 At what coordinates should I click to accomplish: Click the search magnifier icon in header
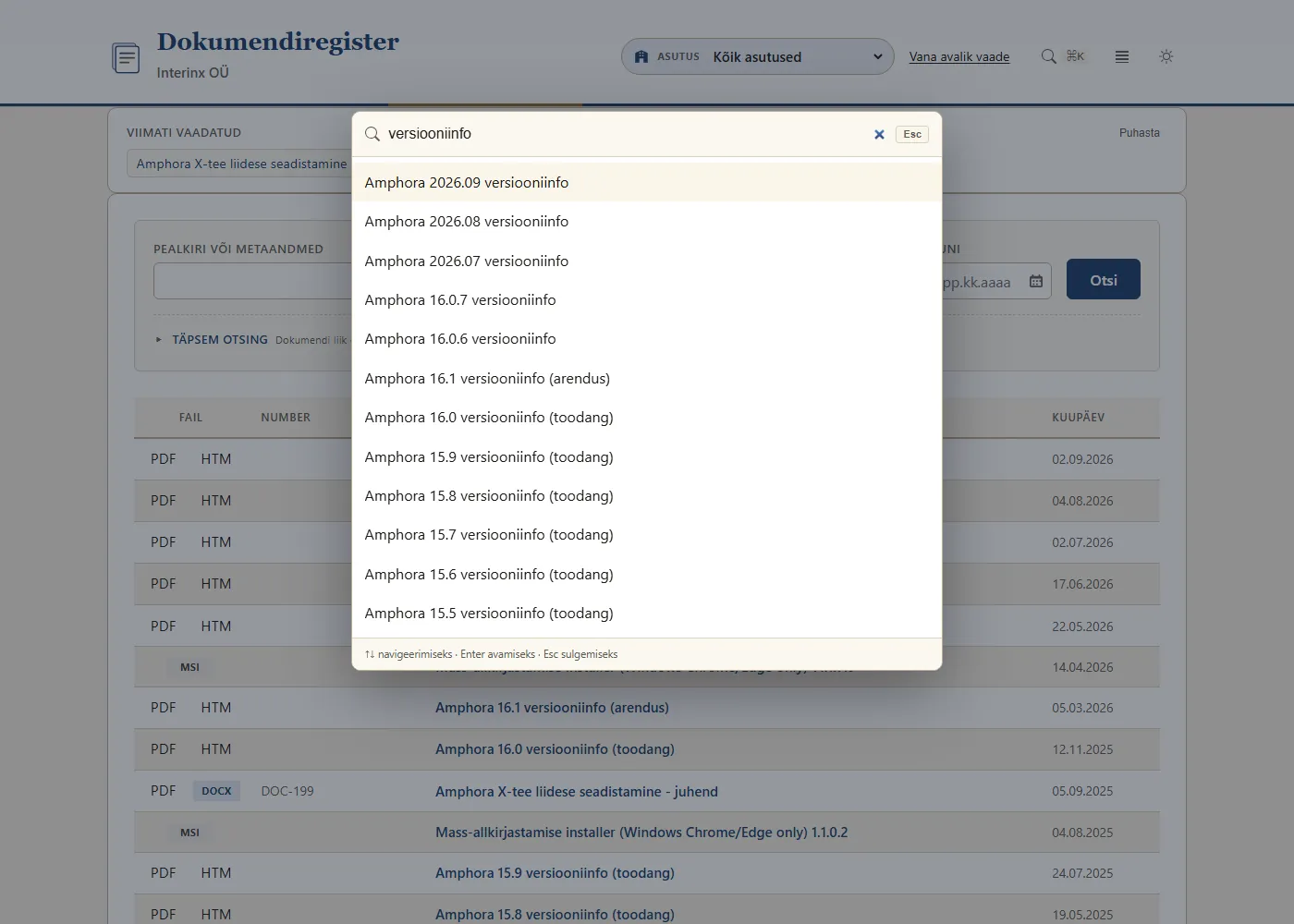pos(1049,56)
